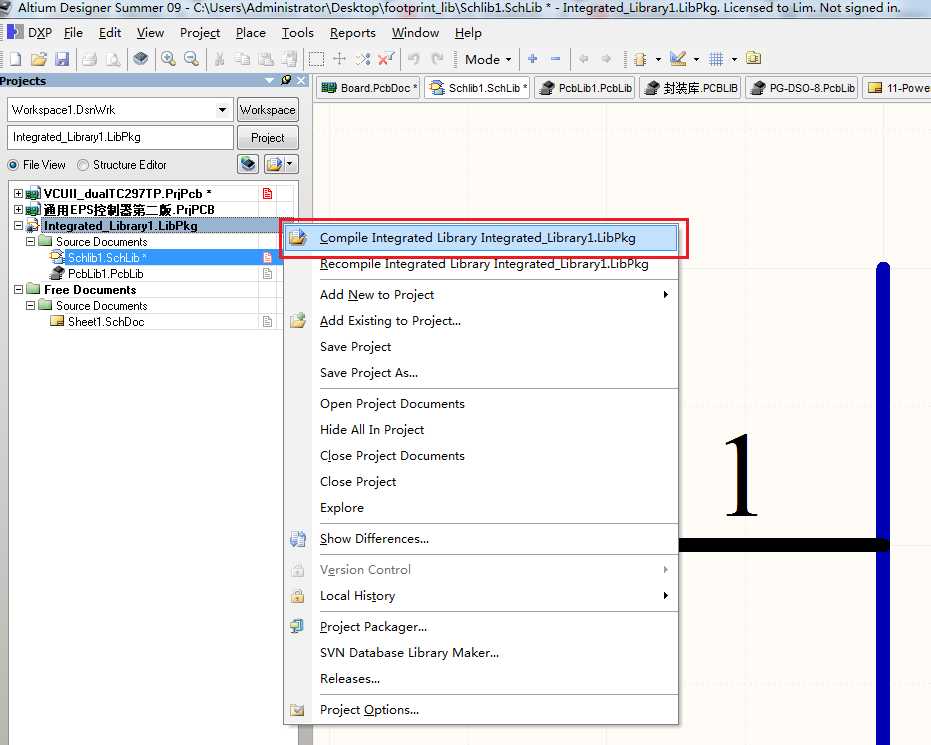Image resolution: width=931 pixels, height=745 pixels.
Task: Click the Redo arrow icon
Action: coord(438,59)
